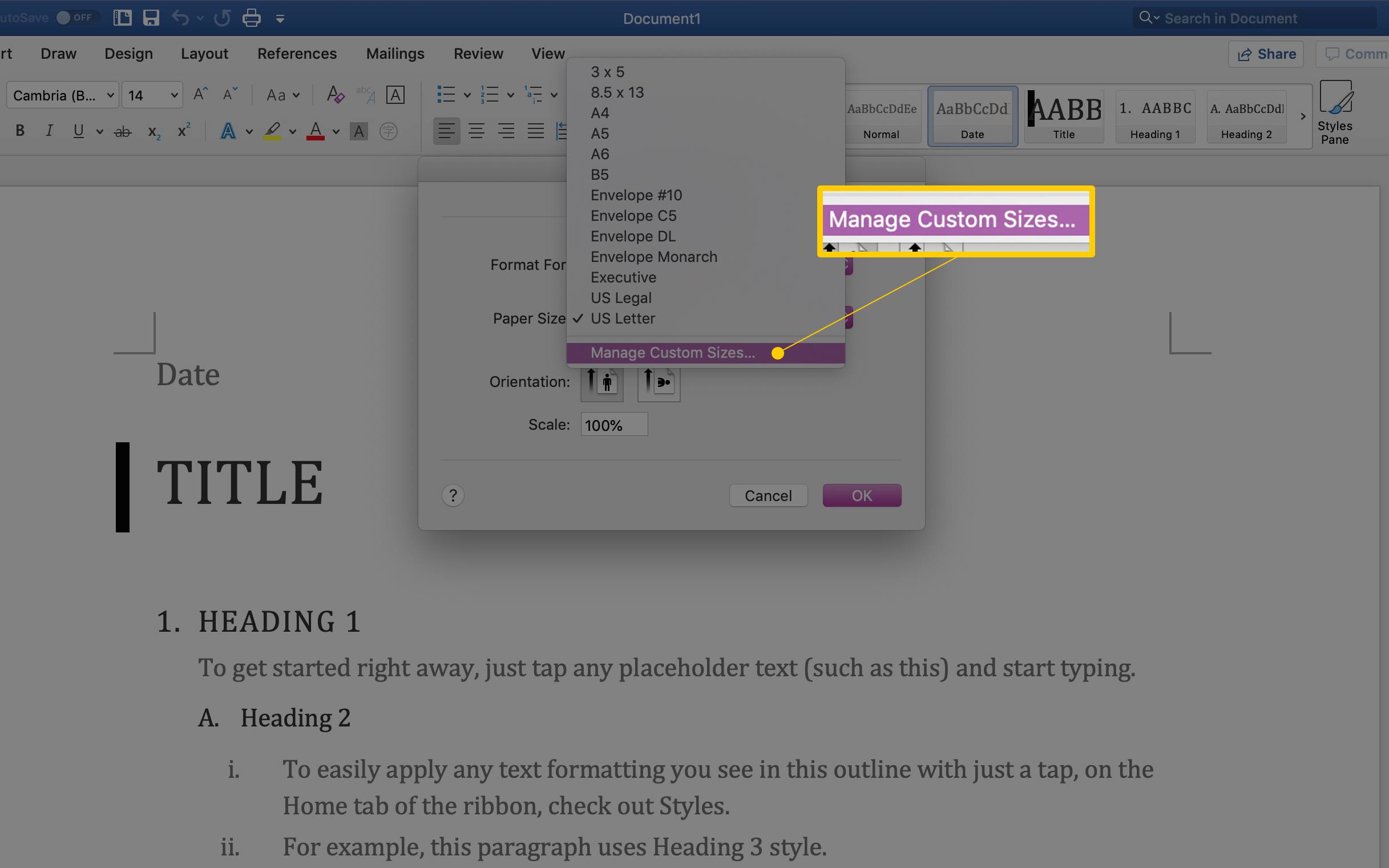Select the Italic formatting icon
This screenshot has height=868, width=1389.
pyautogui.click(x=48, y=131)
